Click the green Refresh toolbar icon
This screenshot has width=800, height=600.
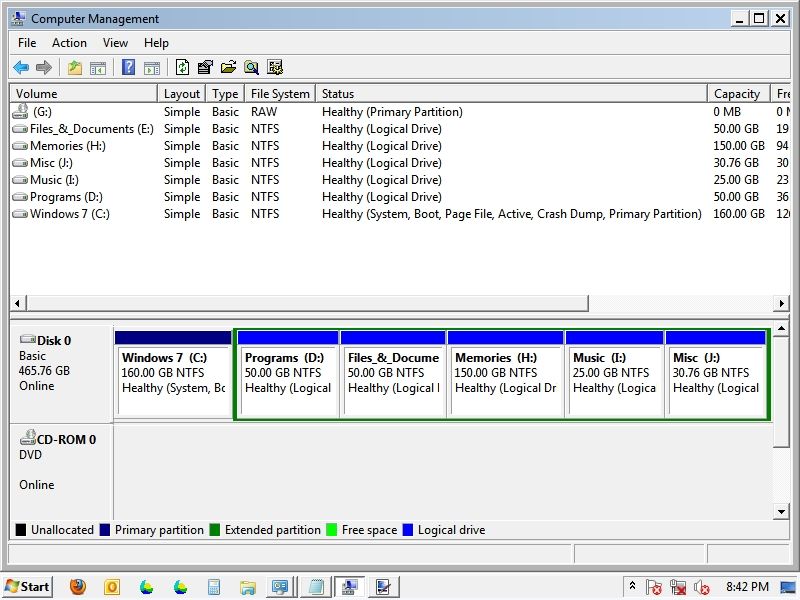click(182, 67)
